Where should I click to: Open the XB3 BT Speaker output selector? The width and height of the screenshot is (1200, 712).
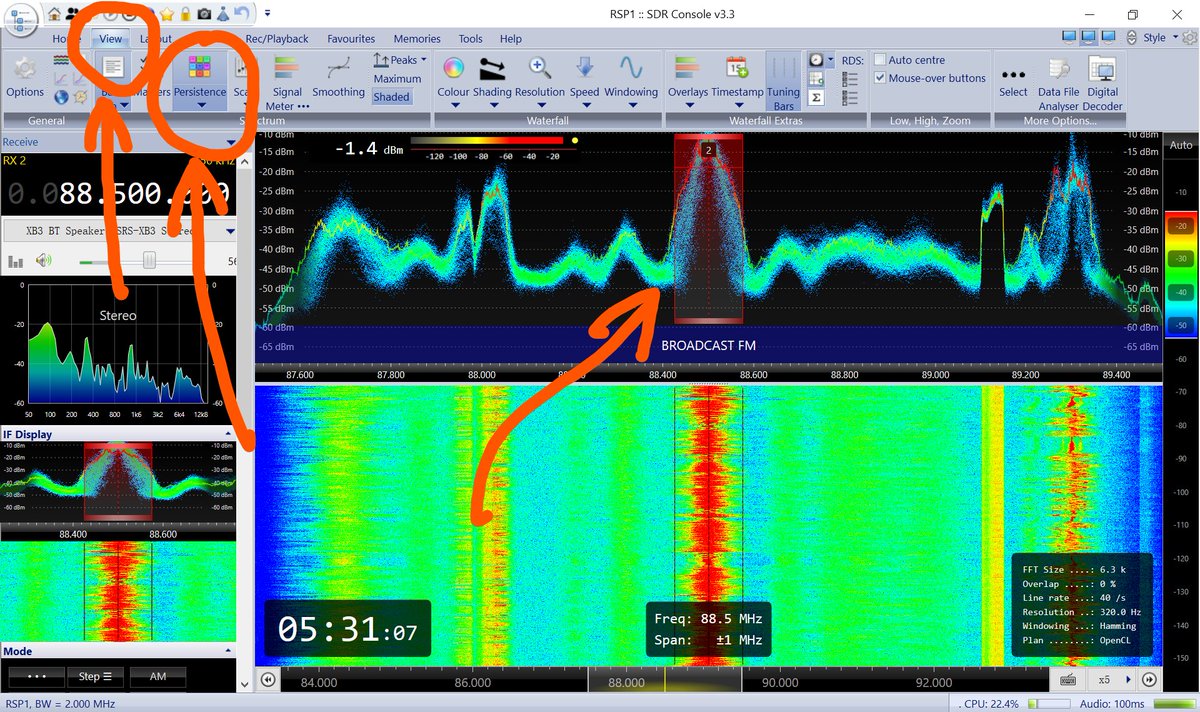tap(120, 230)
